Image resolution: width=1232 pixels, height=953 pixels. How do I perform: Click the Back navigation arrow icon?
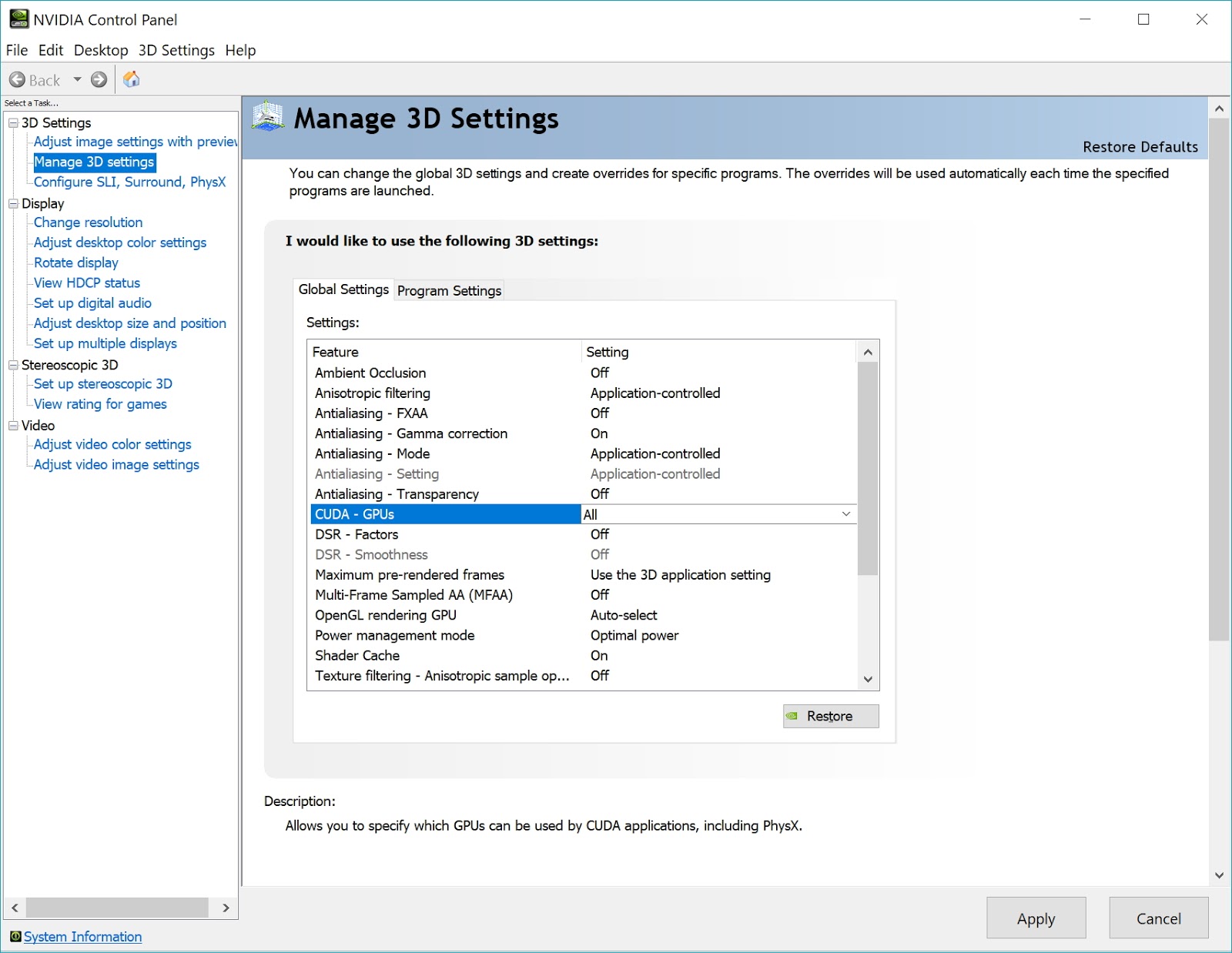pos(18,79)
